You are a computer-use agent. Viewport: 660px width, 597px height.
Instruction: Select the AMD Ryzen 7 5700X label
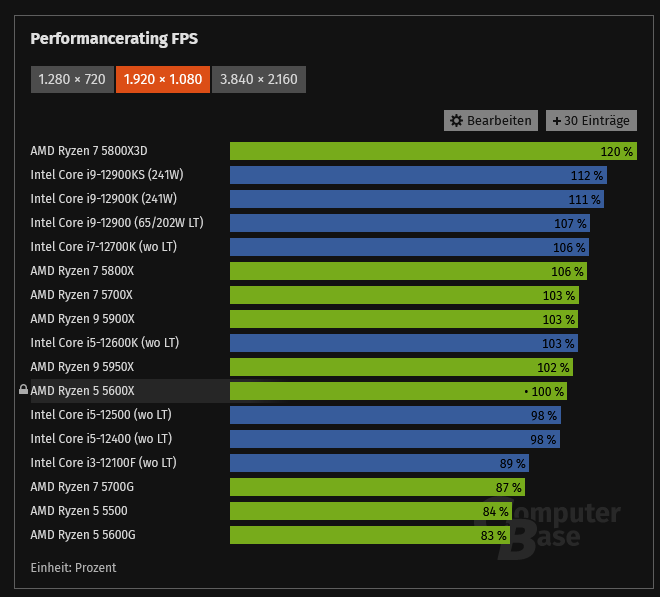coord(81,295)
